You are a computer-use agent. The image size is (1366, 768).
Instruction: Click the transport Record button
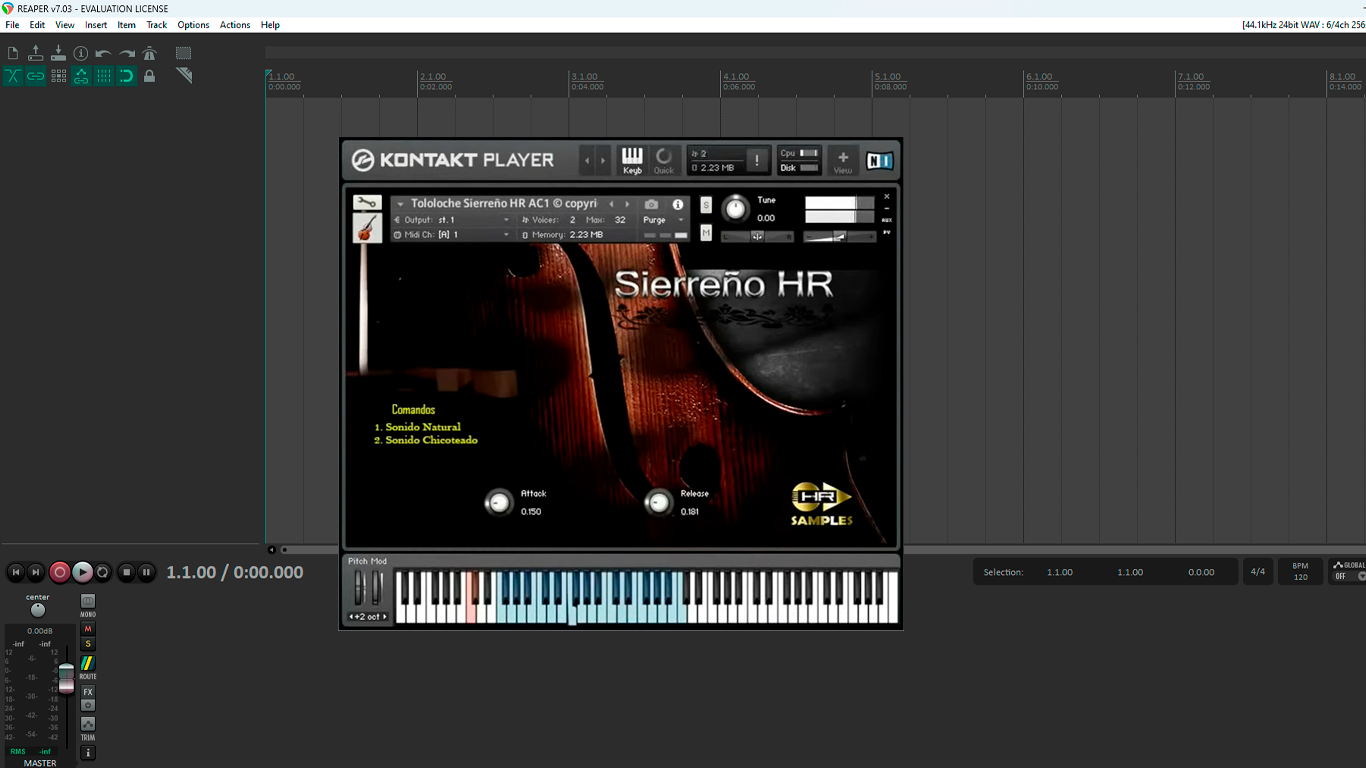(x=60, y=572)
